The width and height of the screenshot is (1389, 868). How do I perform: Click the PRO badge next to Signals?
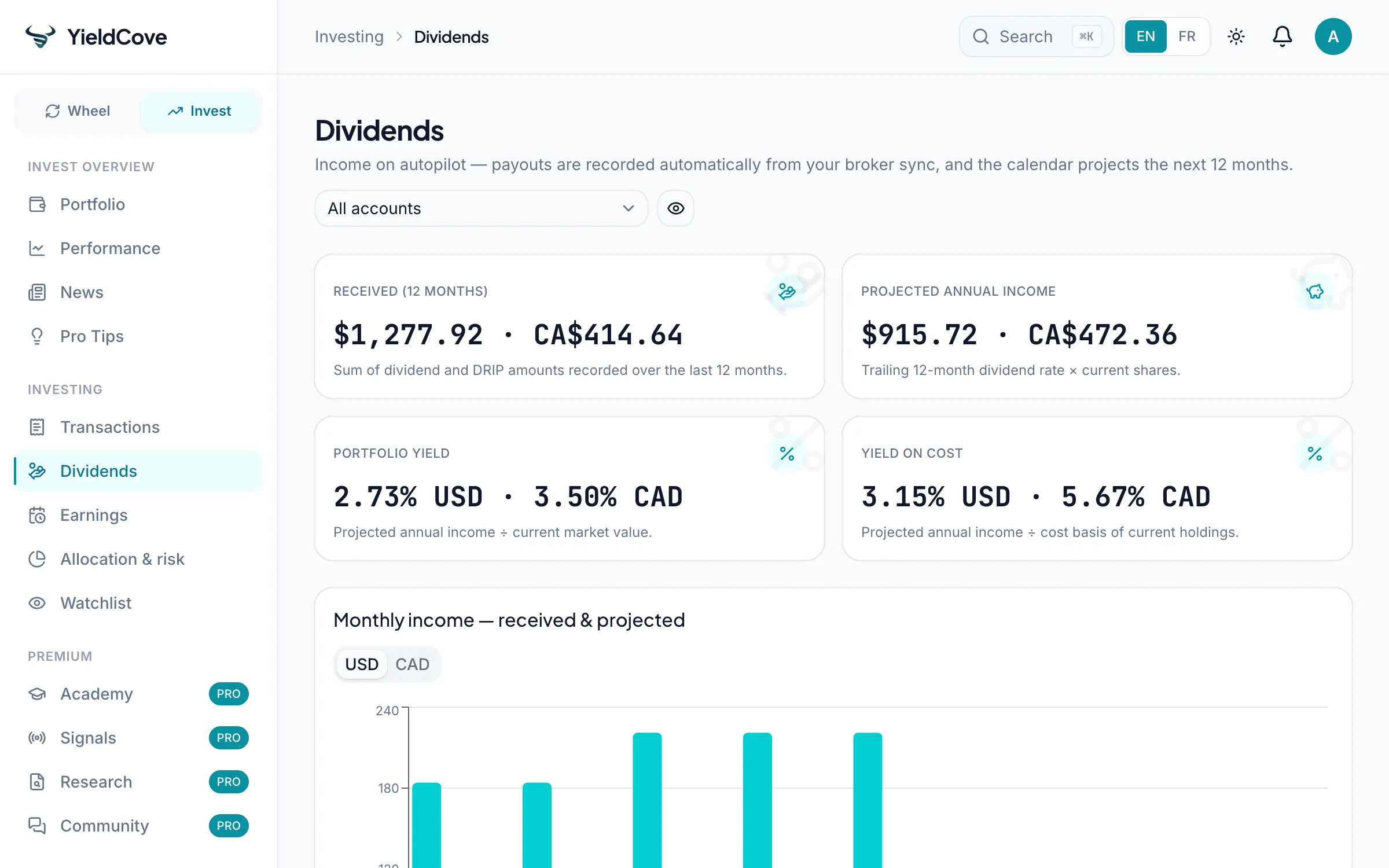(229, 738)
